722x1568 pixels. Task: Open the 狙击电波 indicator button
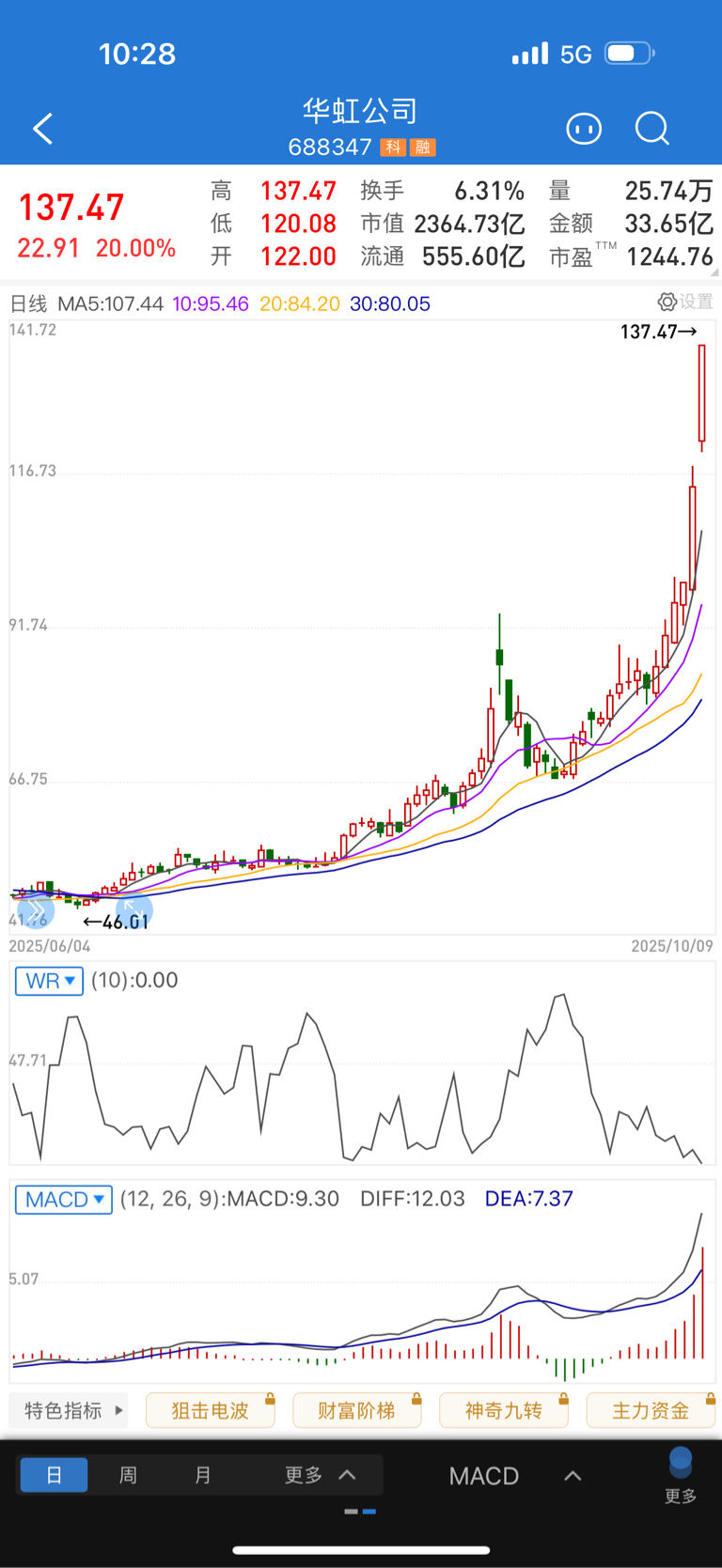pyautogui.click(x=210, y=1410)
